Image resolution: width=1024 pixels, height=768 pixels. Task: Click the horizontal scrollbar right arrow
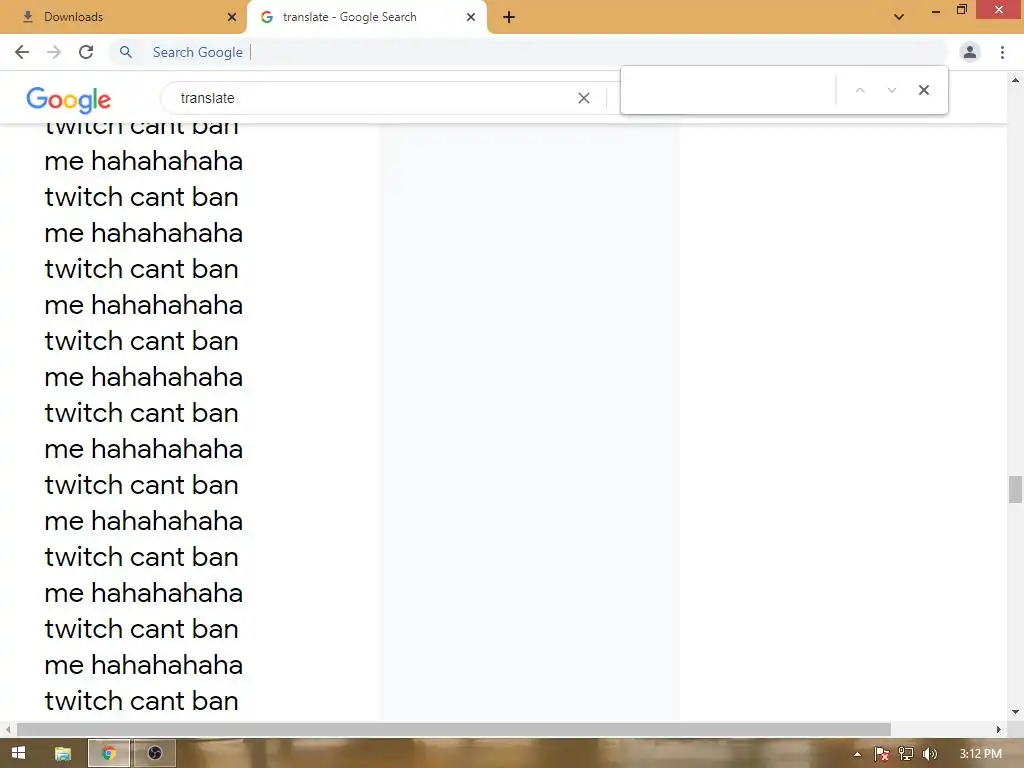999,729
